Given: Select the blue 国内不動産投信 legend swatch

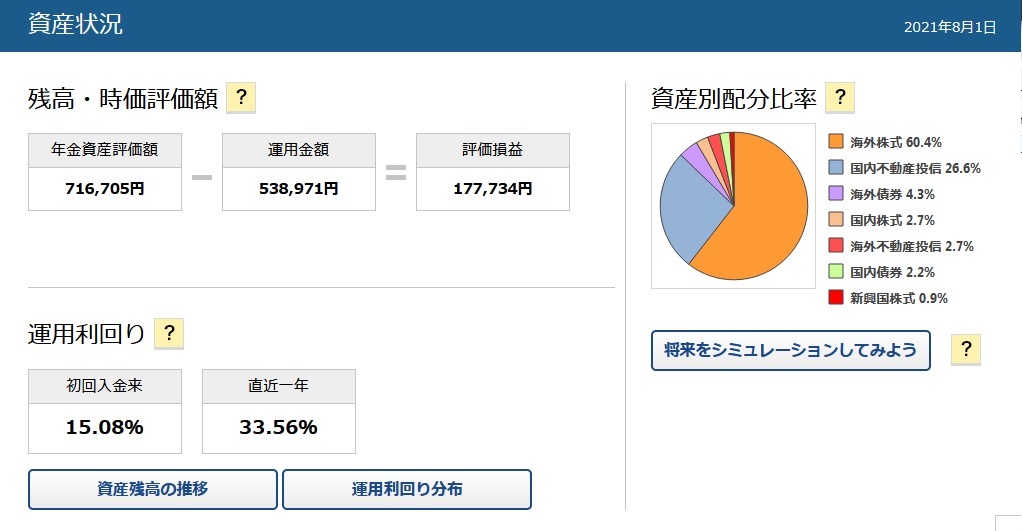Looking at the screenshot, I should tap(836, 167).
